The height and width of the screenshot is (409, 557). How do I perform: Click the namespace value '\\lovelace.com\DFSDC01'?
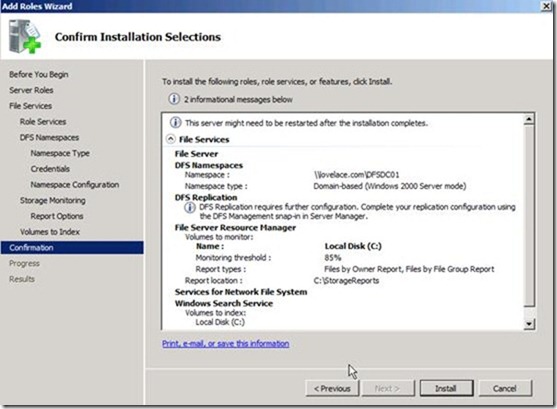357,175
